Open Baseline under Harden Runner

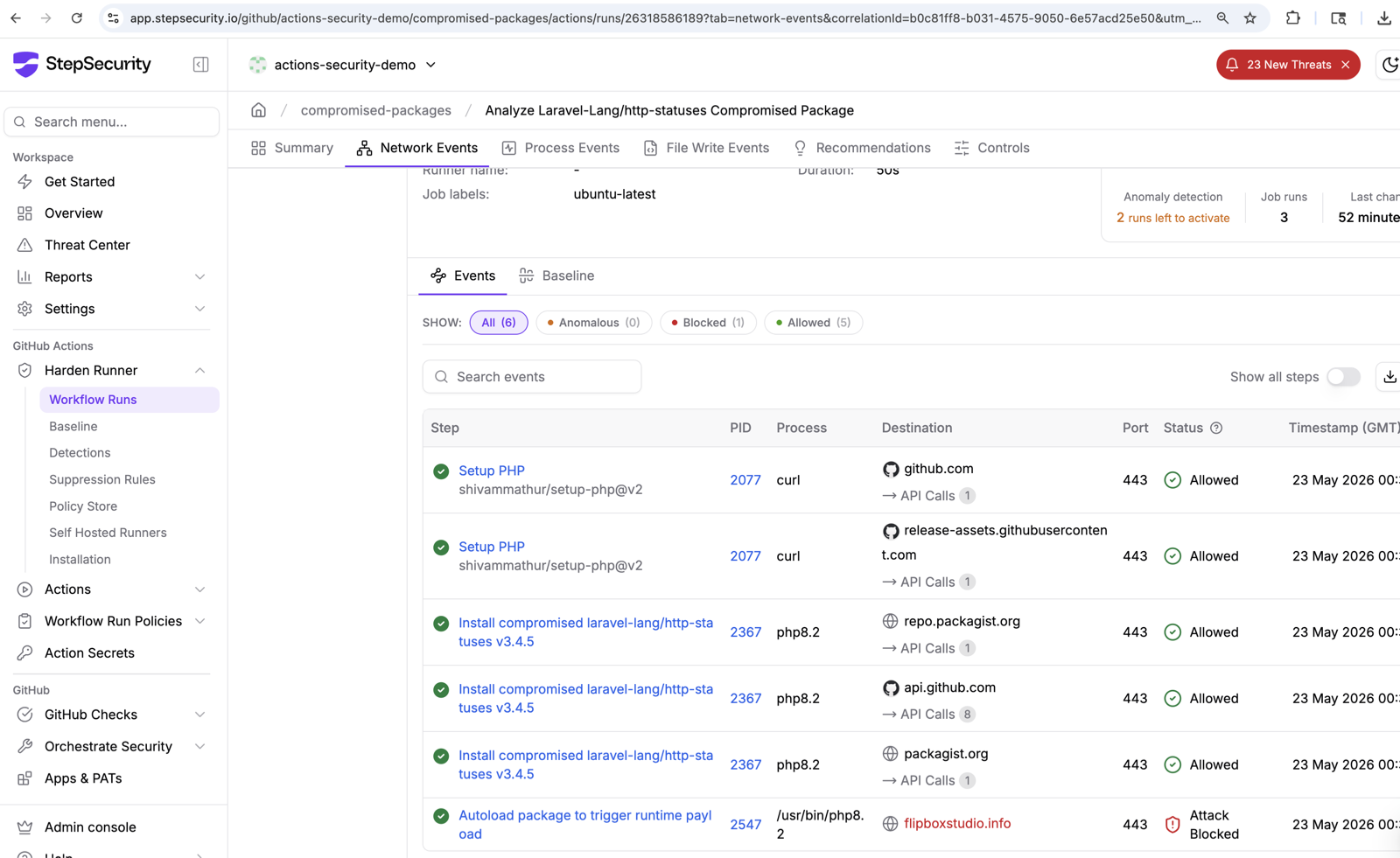pyautogui.click(x=73, y=427)
